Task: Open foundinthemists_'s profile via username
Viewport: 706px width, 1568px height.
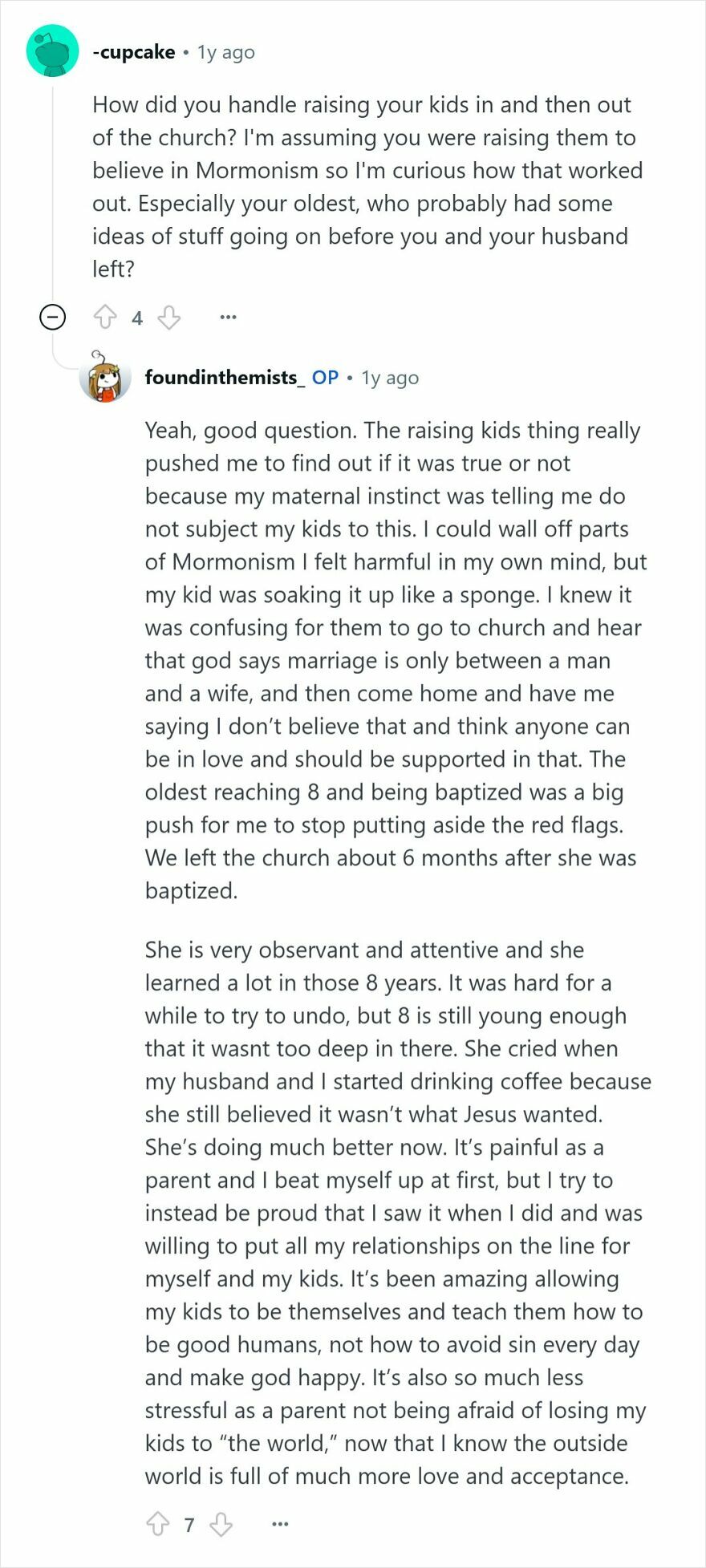Action: tap(227, 377)
